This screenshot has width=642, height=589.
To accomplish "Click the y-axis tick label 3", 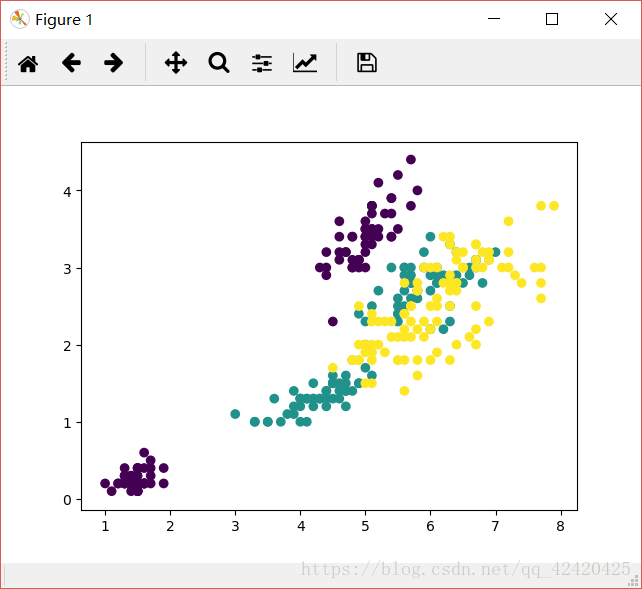I will click(x=67, y=269).
